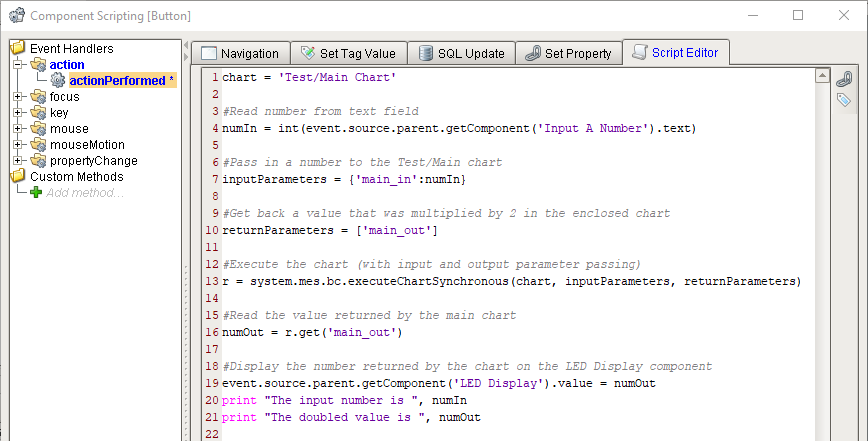Expand the propertyChange event node
Viewport: 868px width, 441px height.
[x=19, y=161]
